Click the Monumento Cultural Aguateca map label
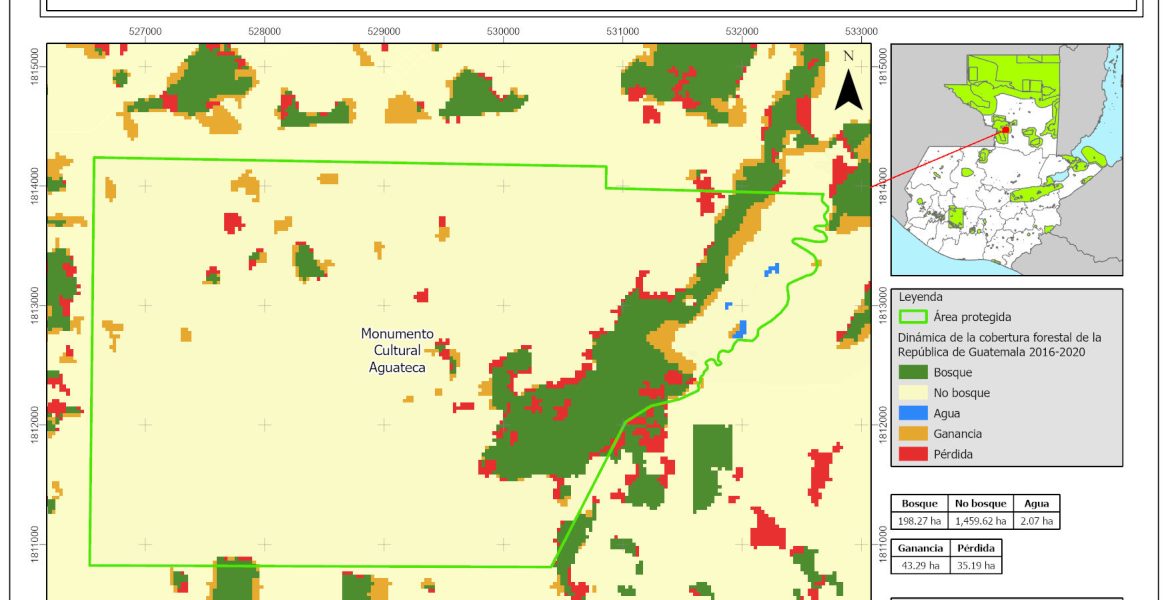This screenshot has width=1170, height=600. coord(397,350)
